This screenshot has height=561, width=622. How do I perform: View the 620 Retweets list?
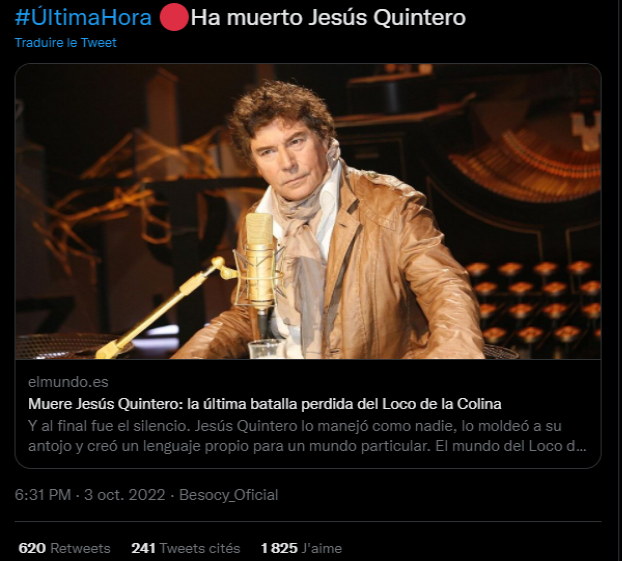pos(64,548)
